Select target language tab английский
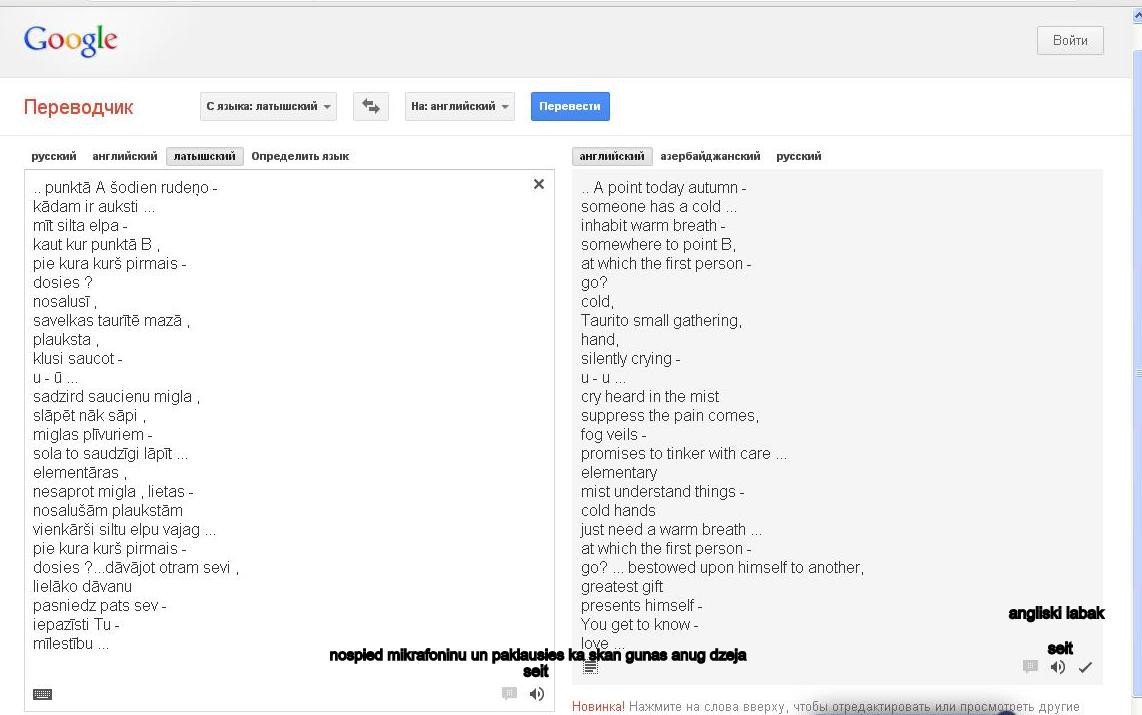Screen dimensions: 1142x715 pos(612,156)
